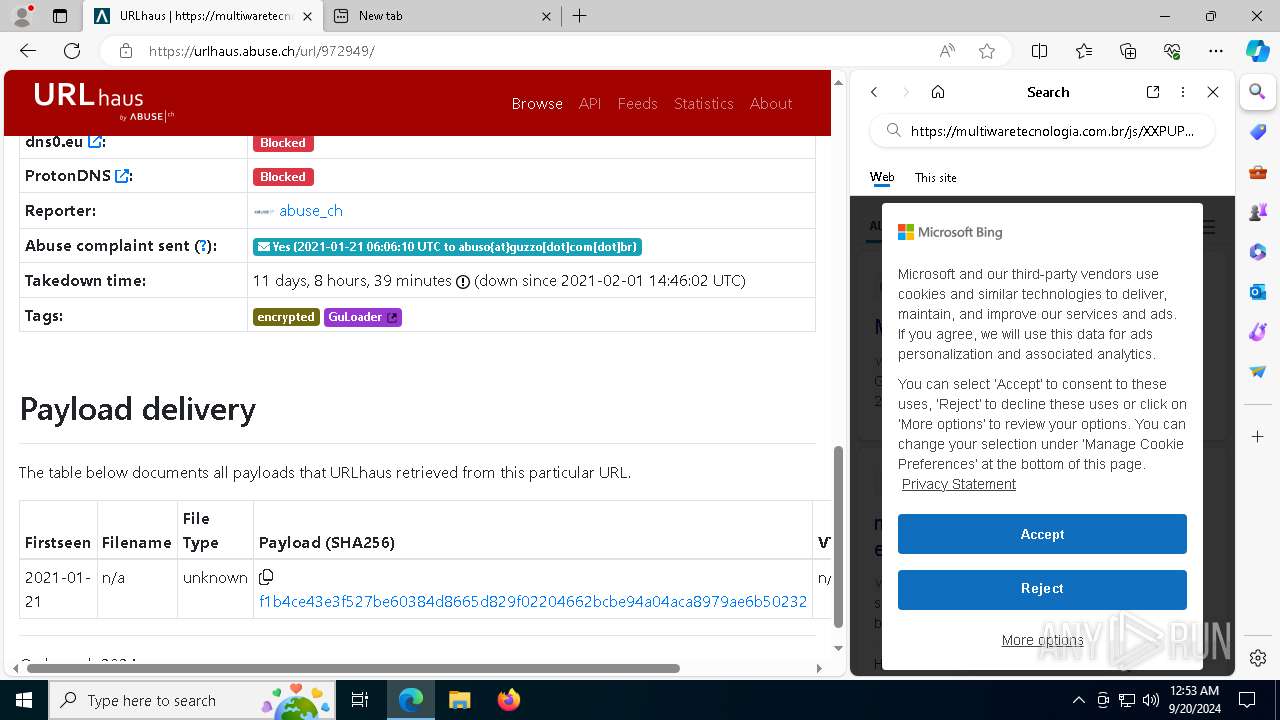The width and height of the screenshot is (1280, 720).
Task: Click browser address bar URL
Action: 262,51
